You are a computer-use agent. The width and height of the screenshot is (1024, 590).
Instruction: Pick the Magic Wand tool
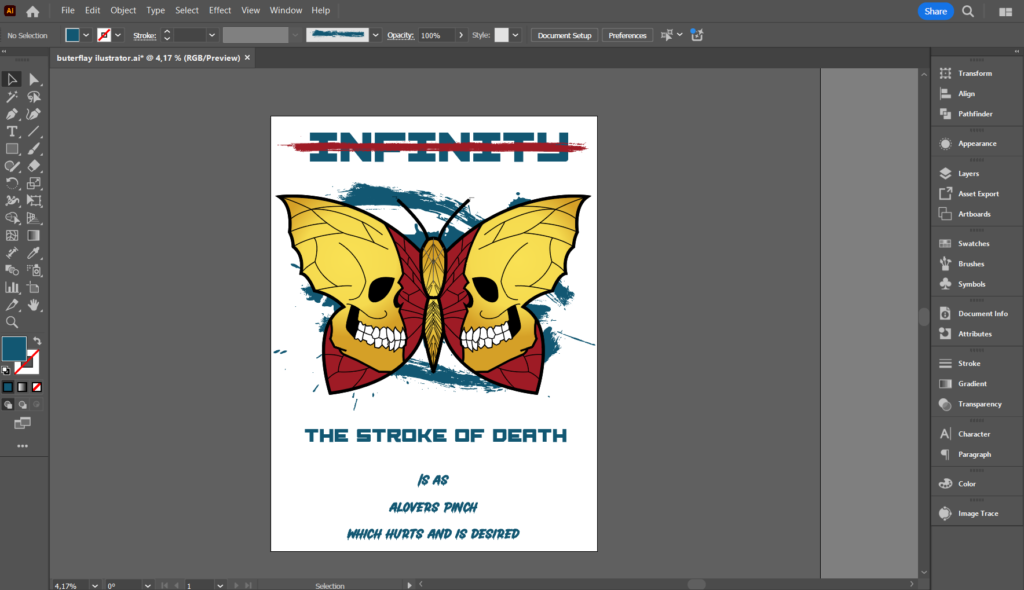point(12,97)
